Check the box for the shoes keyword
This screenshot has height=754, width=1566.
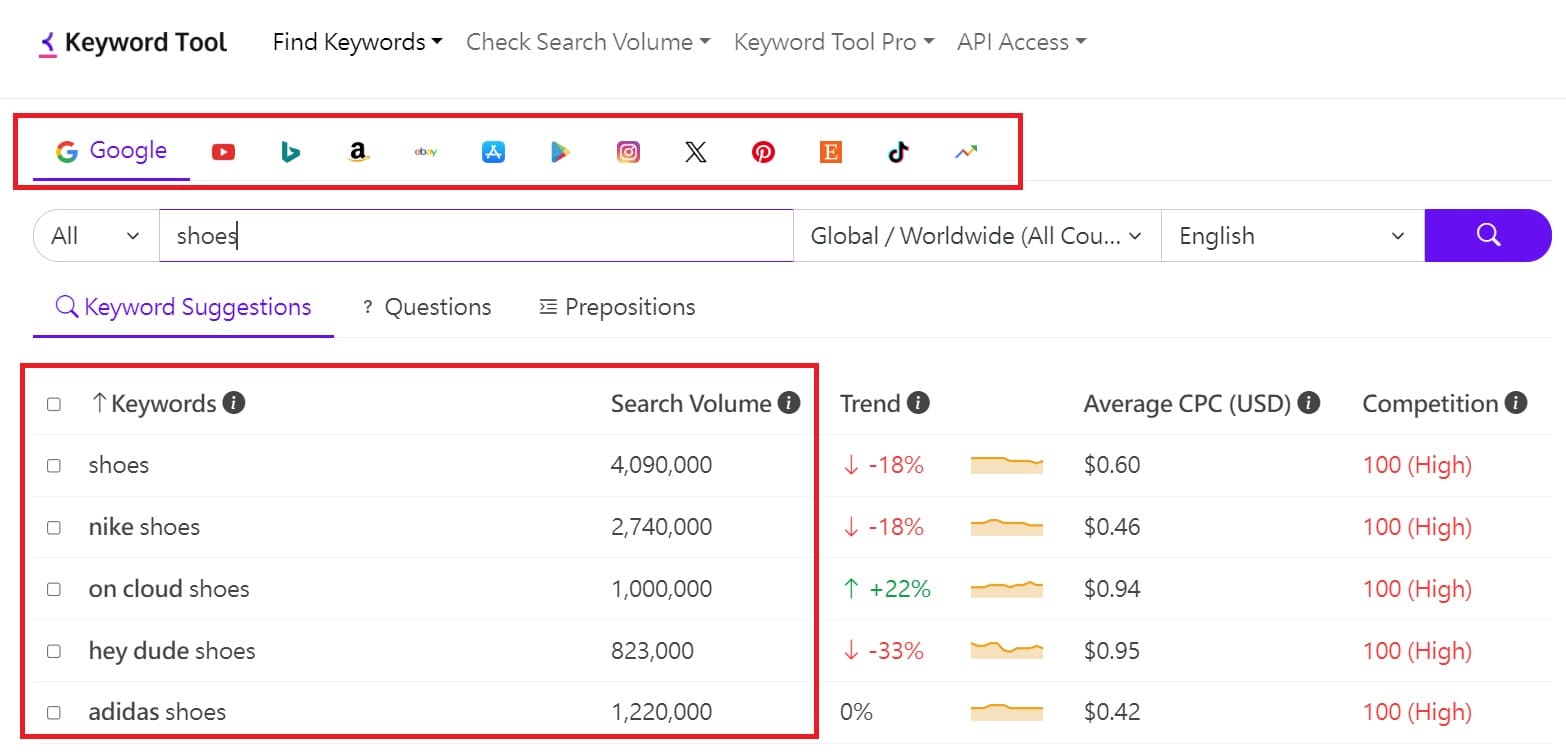tap(54, 465)
